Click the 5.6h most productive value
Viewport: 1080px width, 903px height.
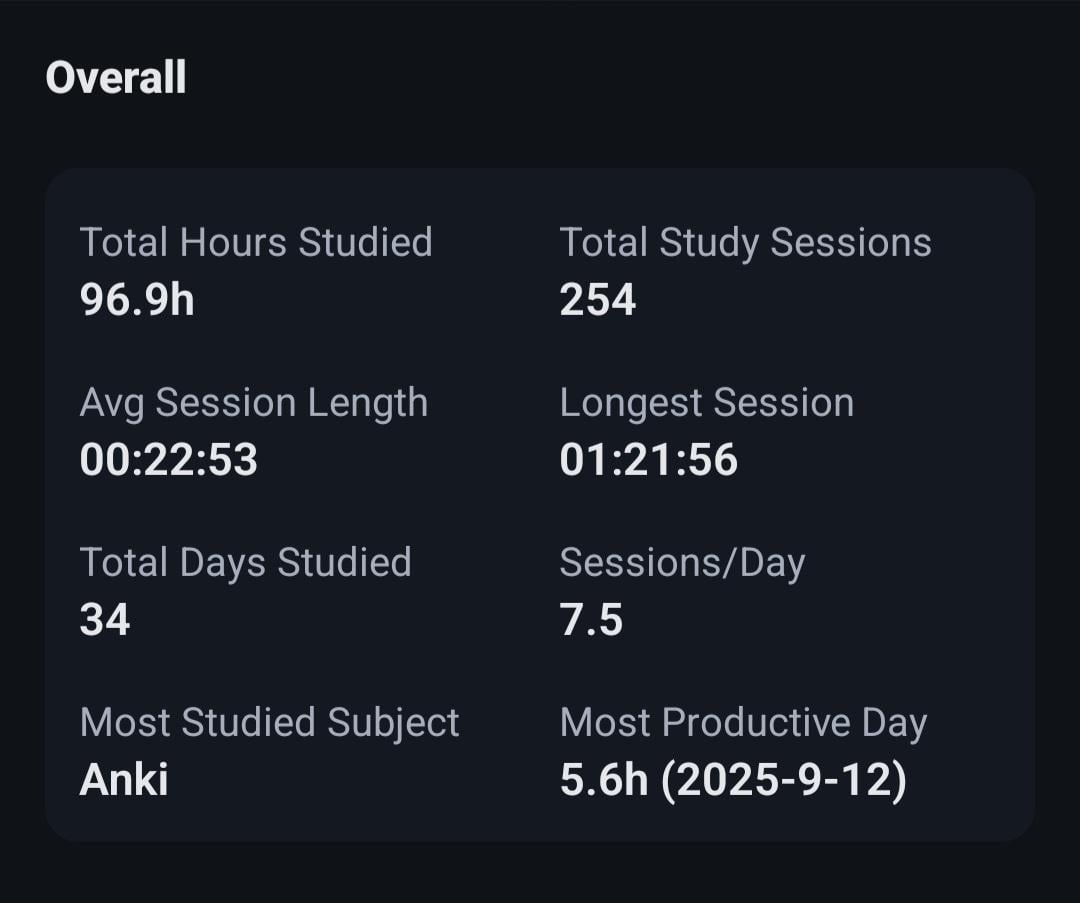pos(603,780)
